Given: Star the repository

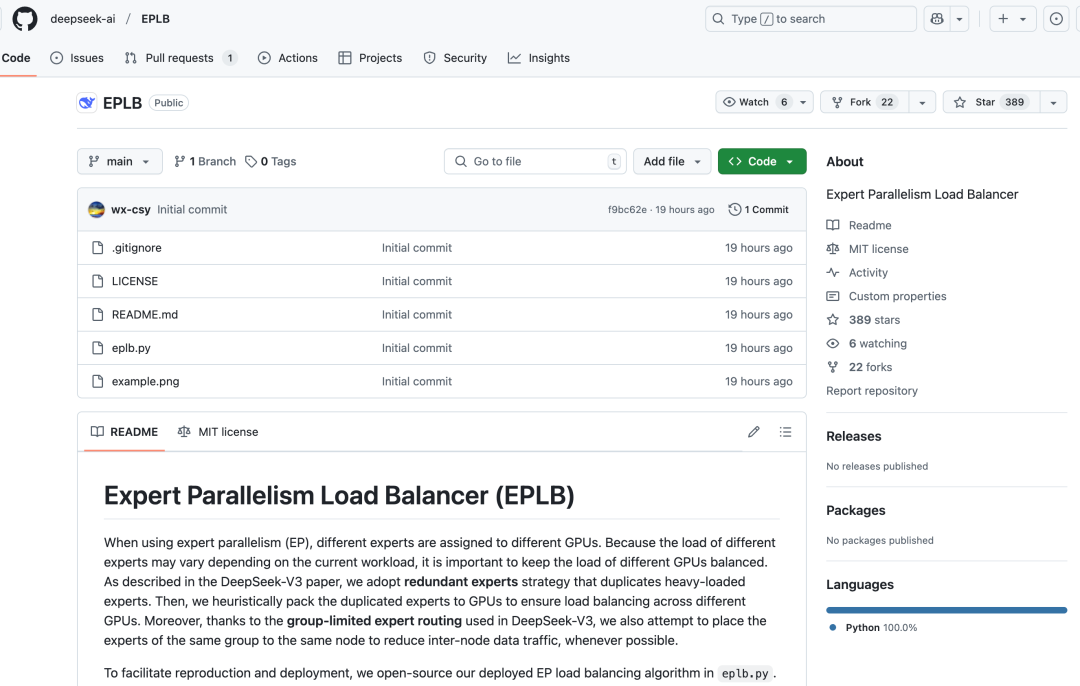Looking at the screenshot, I should click(x=990, y=102).
